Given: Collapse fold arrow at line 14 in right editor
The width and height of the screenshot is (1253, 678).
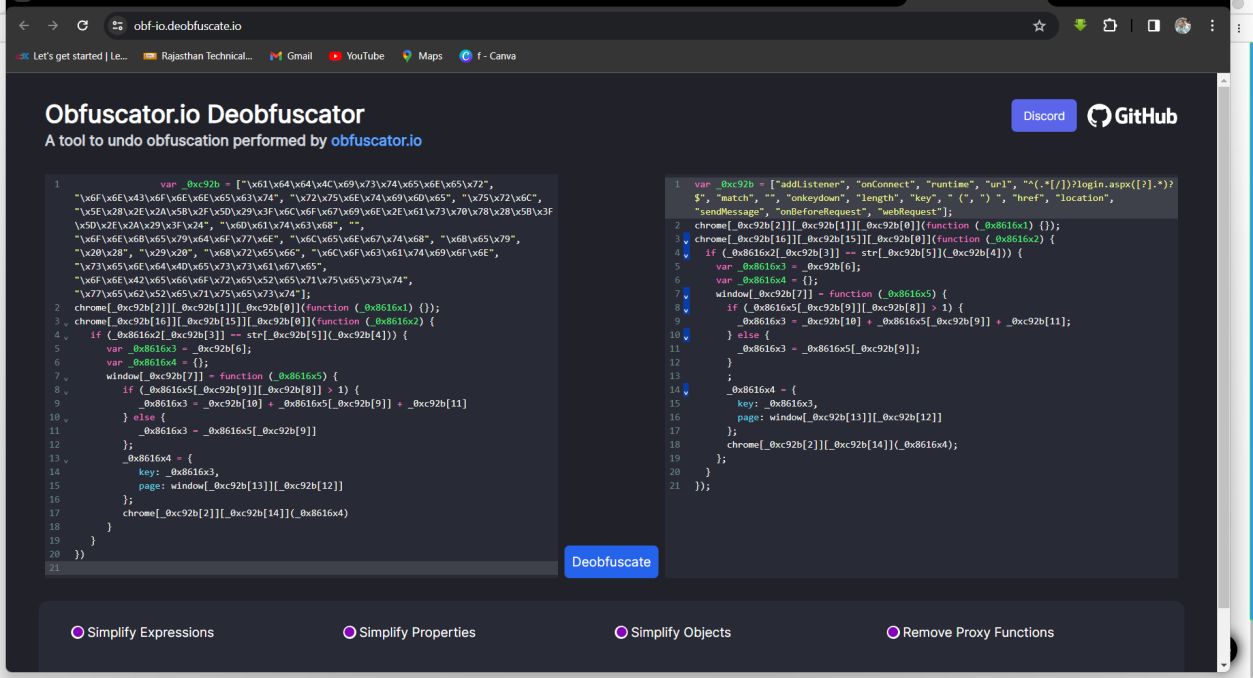Looking at the screenshot, I should 686,390.
